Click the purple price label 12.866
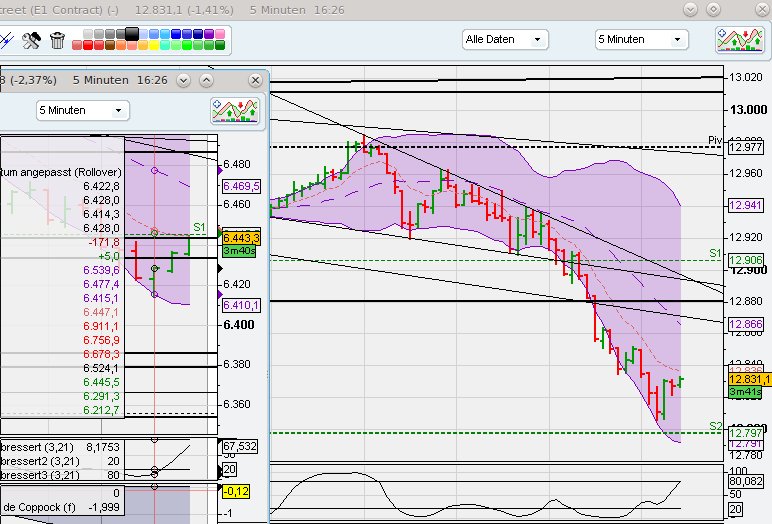This screenshot has height=524, width=772. pos(746,324)
